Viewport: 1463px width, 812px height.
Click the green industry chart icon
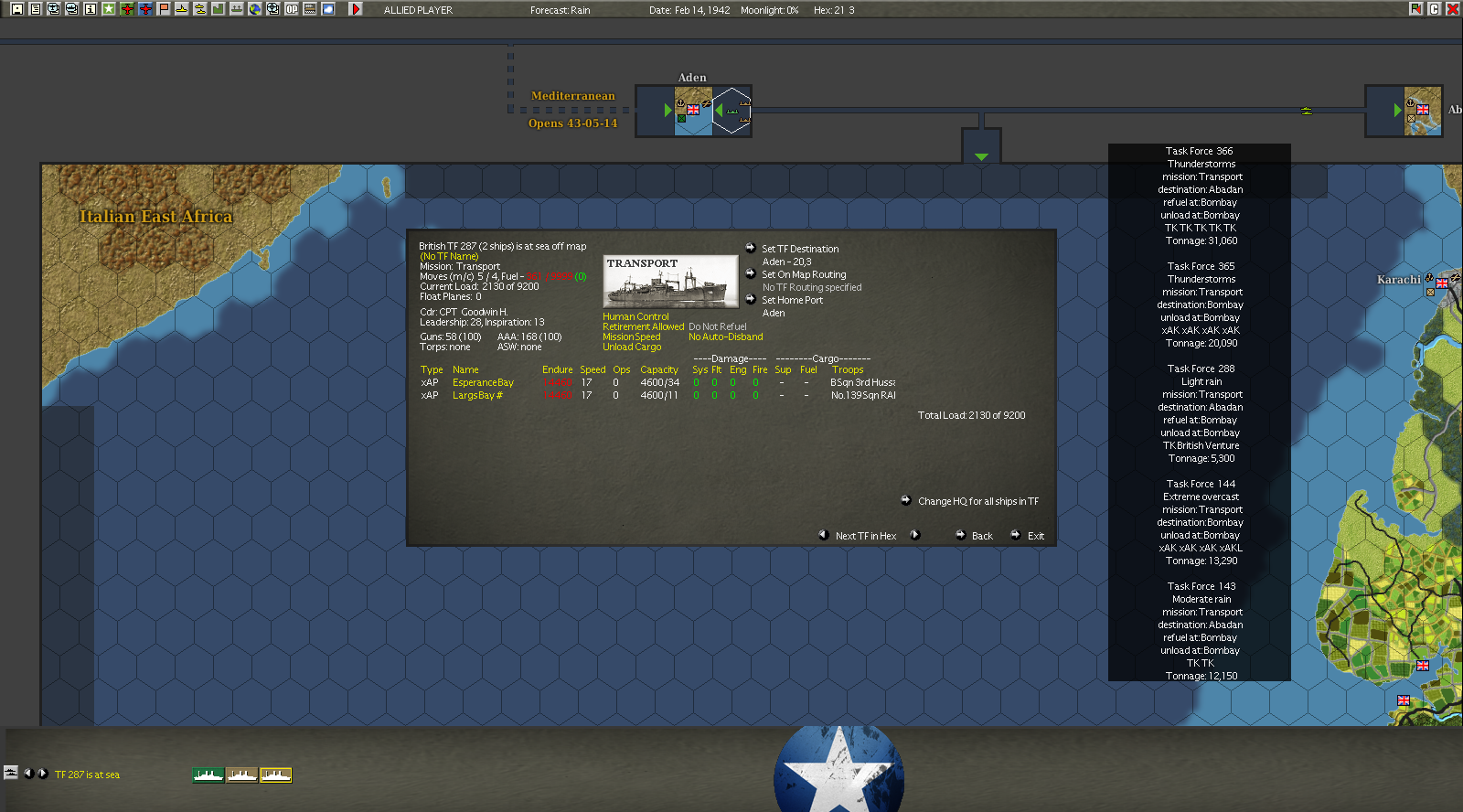click(x=219, y=9)
